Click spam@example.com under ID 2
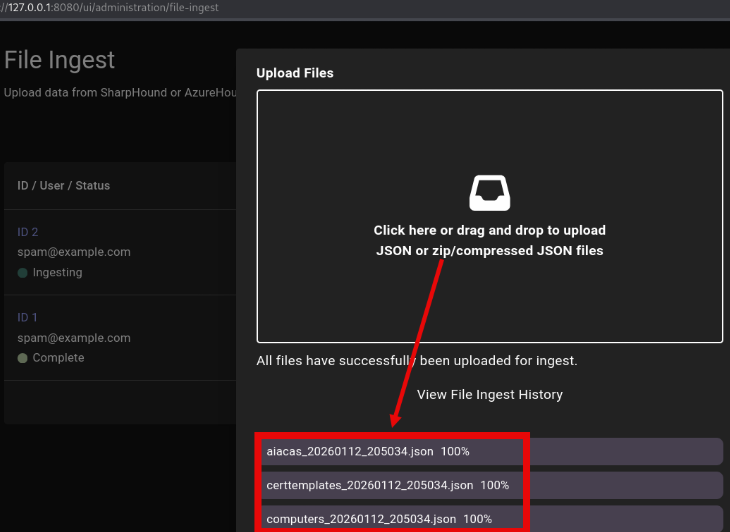 74,252
